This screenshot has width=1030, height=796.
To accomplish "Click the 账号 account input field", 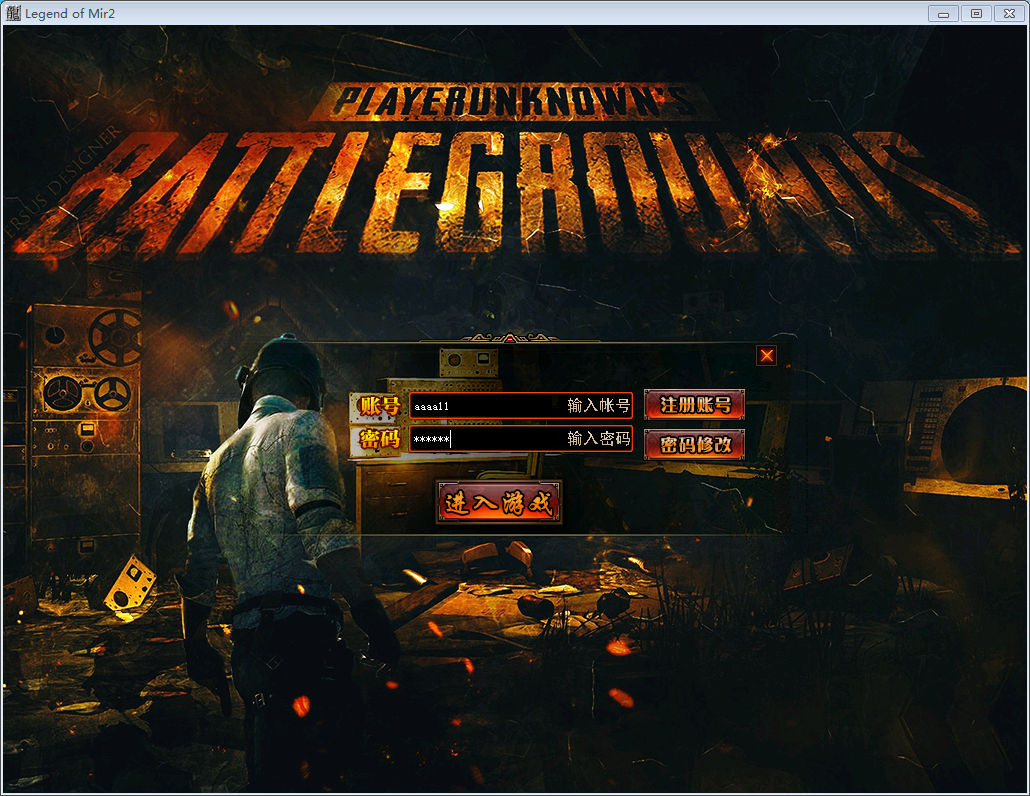I will coord(521,406).
